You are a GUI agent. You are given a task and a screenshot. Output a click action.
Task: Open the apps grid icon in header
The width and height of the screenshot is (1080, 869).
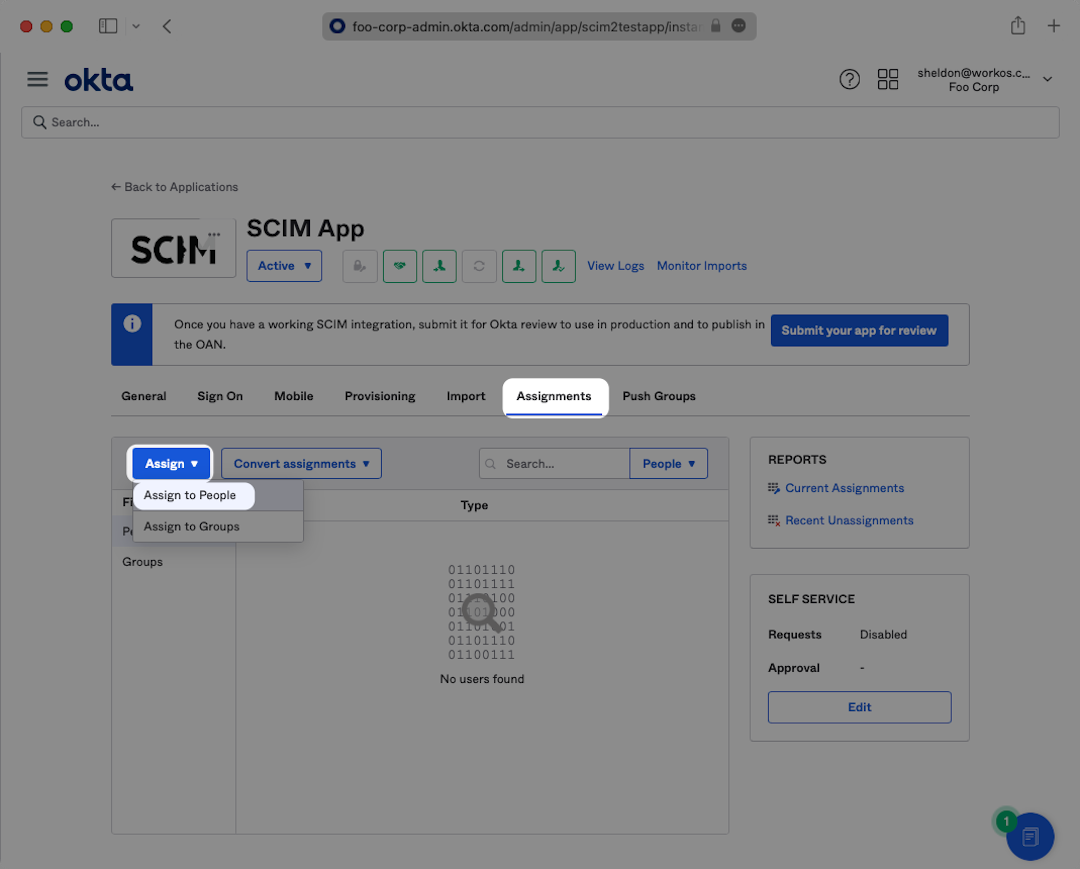(x=887, y=80)
